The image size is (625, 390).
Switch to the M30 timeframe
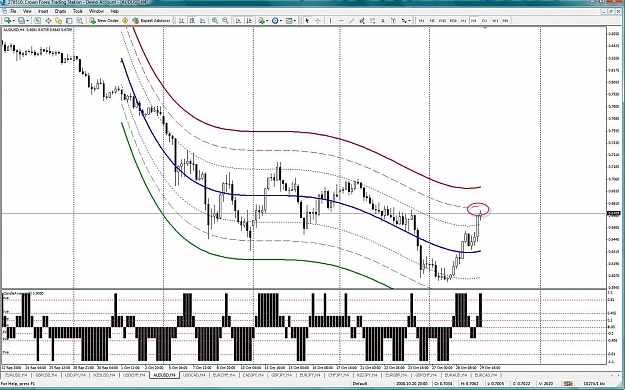click(453, 20)
